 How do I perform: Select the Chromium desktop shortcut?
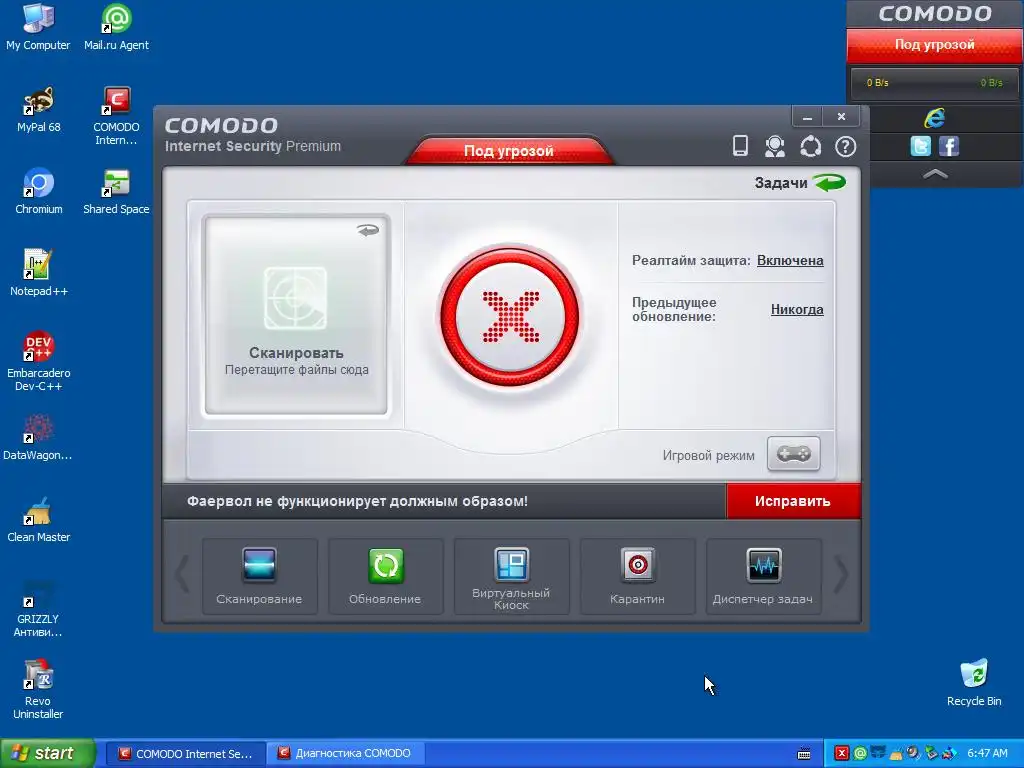[x=39, y=191]
